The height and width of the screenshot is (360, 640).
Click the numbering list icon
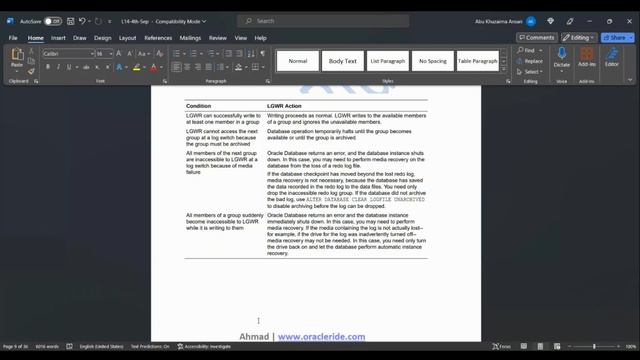(x=193, y=53)
